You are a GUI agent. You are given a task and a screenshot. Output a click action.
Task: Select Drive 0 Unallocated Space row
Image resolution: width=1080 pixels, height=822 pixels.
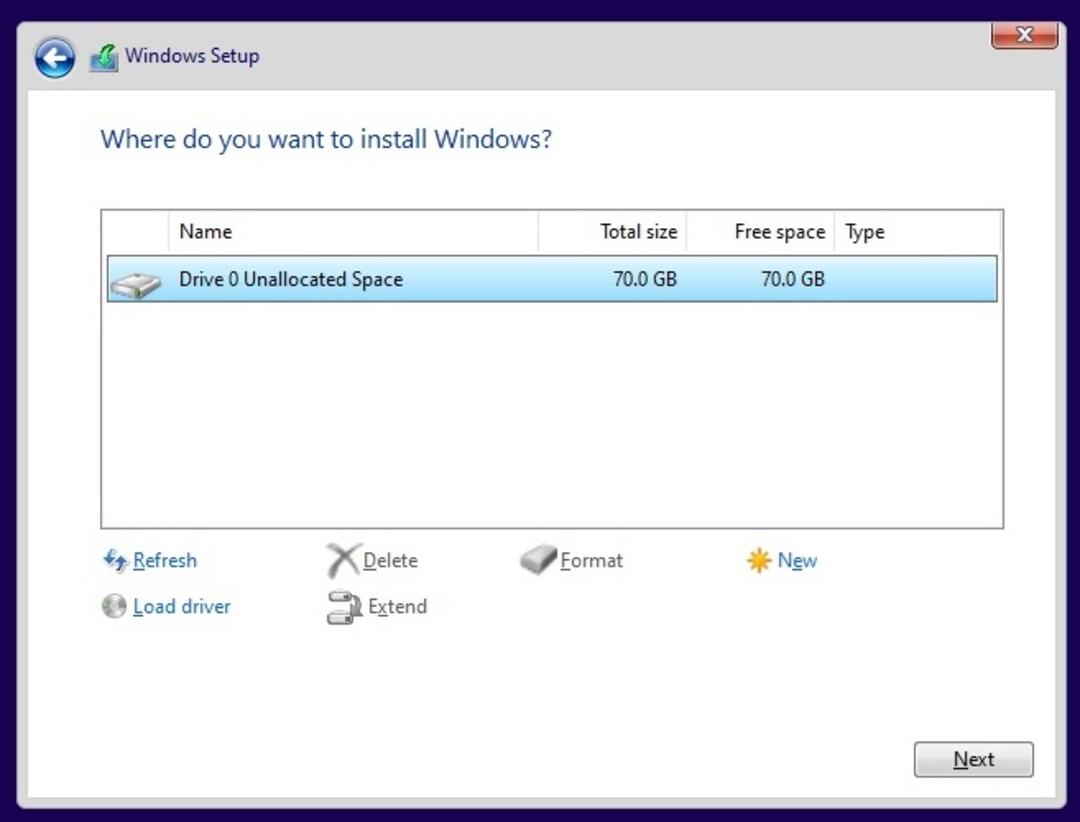click(552, 279)
